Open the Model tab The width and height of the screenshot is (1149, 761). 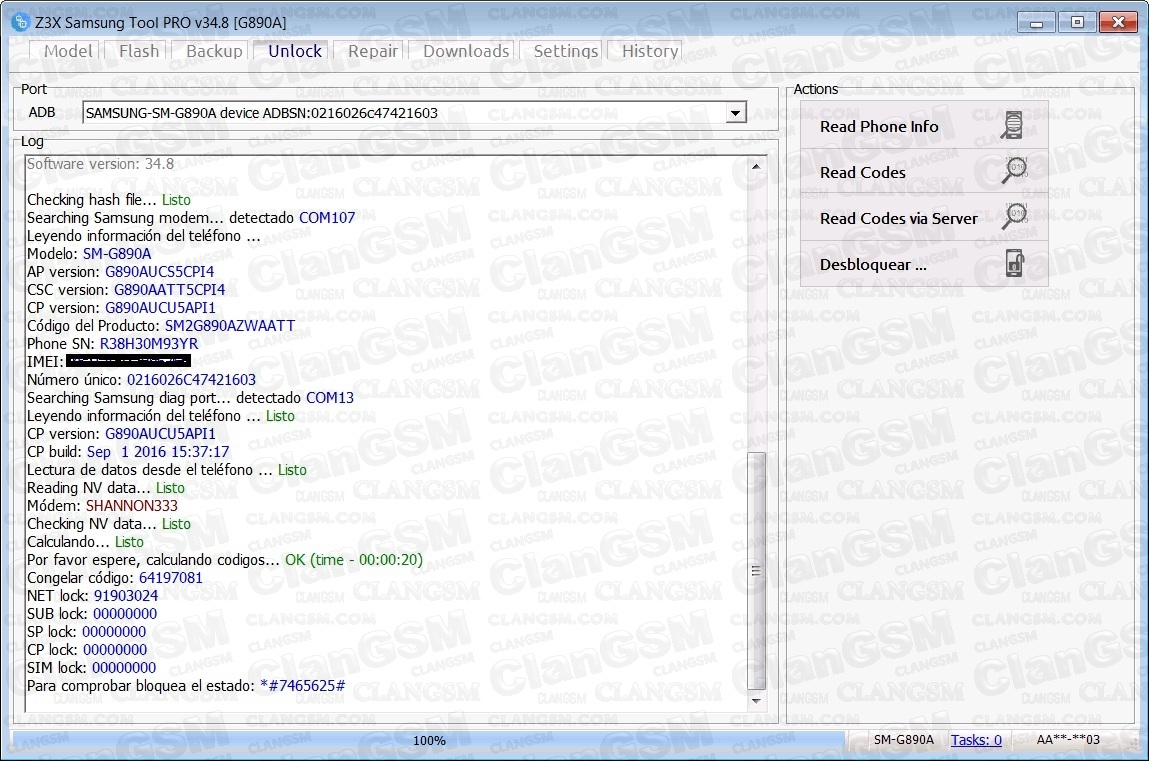click(68, 51)
